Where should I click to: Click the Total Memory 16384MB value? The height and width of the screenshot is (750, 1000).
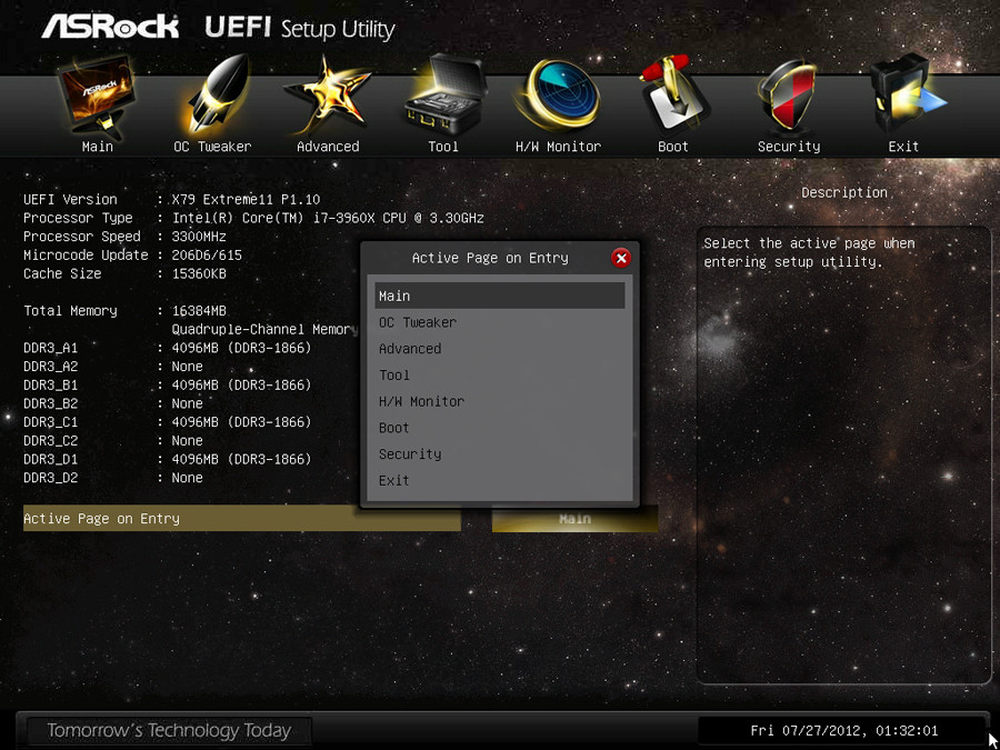point(199,311)
